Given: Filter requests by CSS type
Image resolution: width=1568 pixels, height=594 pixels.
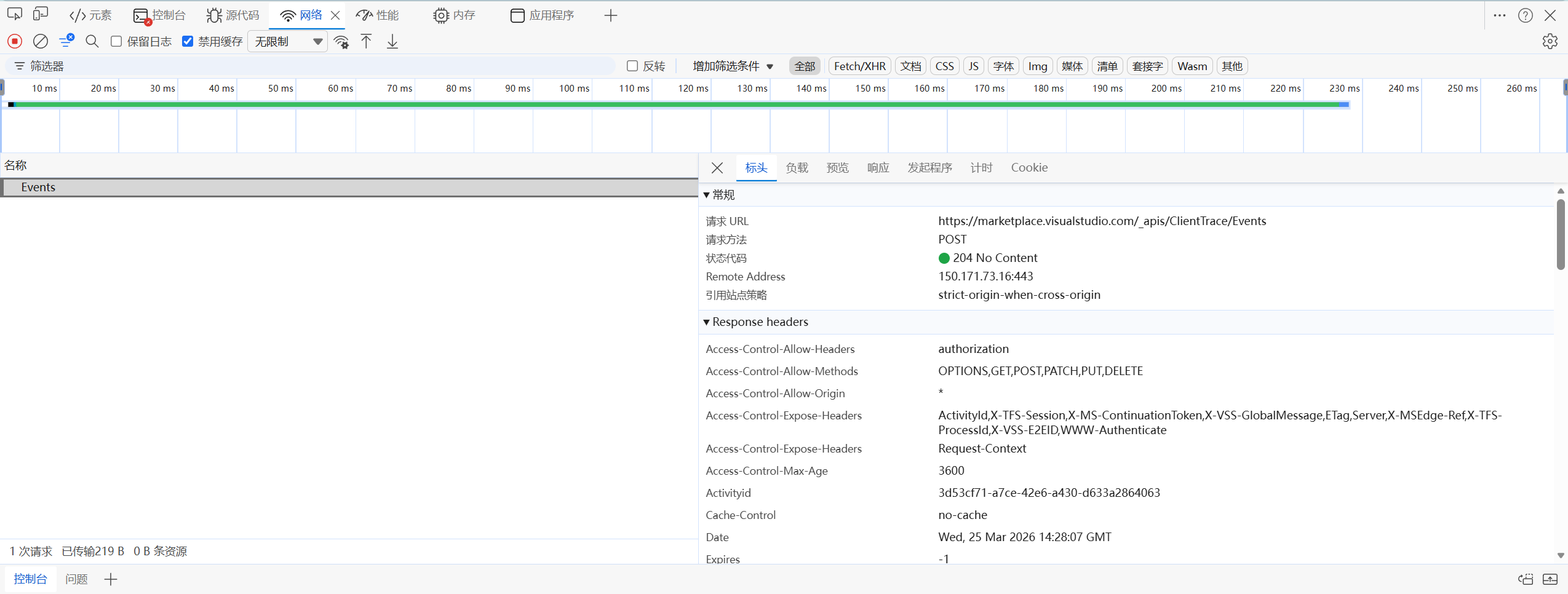Looking at the screenshot, I should [x=944, y=66].
